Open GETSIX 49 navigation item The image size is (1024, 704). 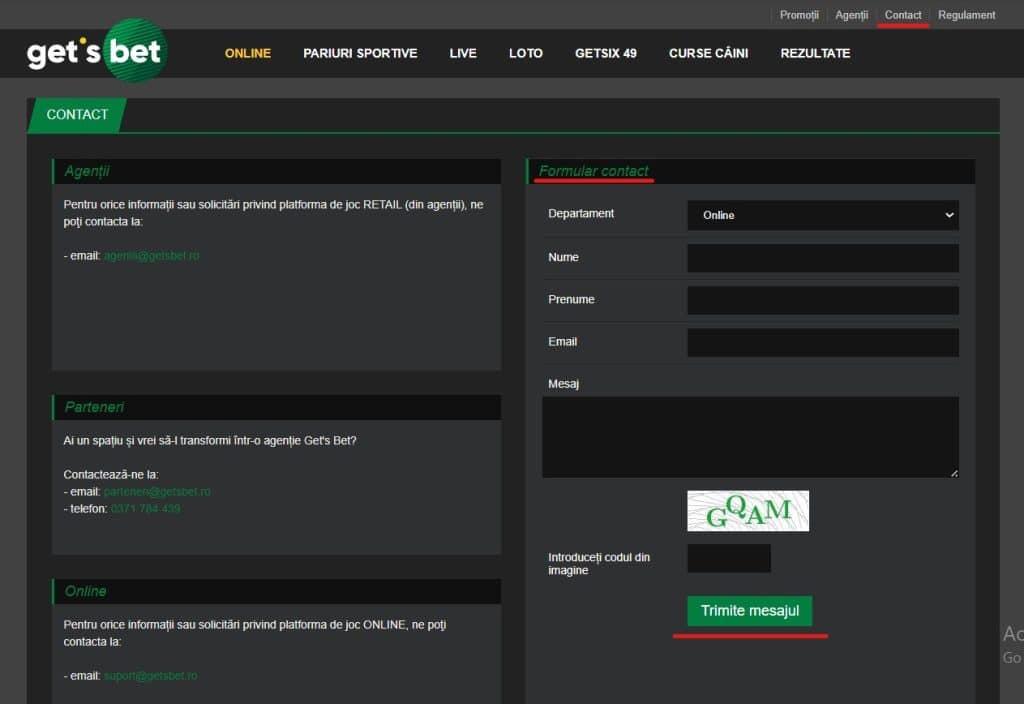[x=605, y=54]
